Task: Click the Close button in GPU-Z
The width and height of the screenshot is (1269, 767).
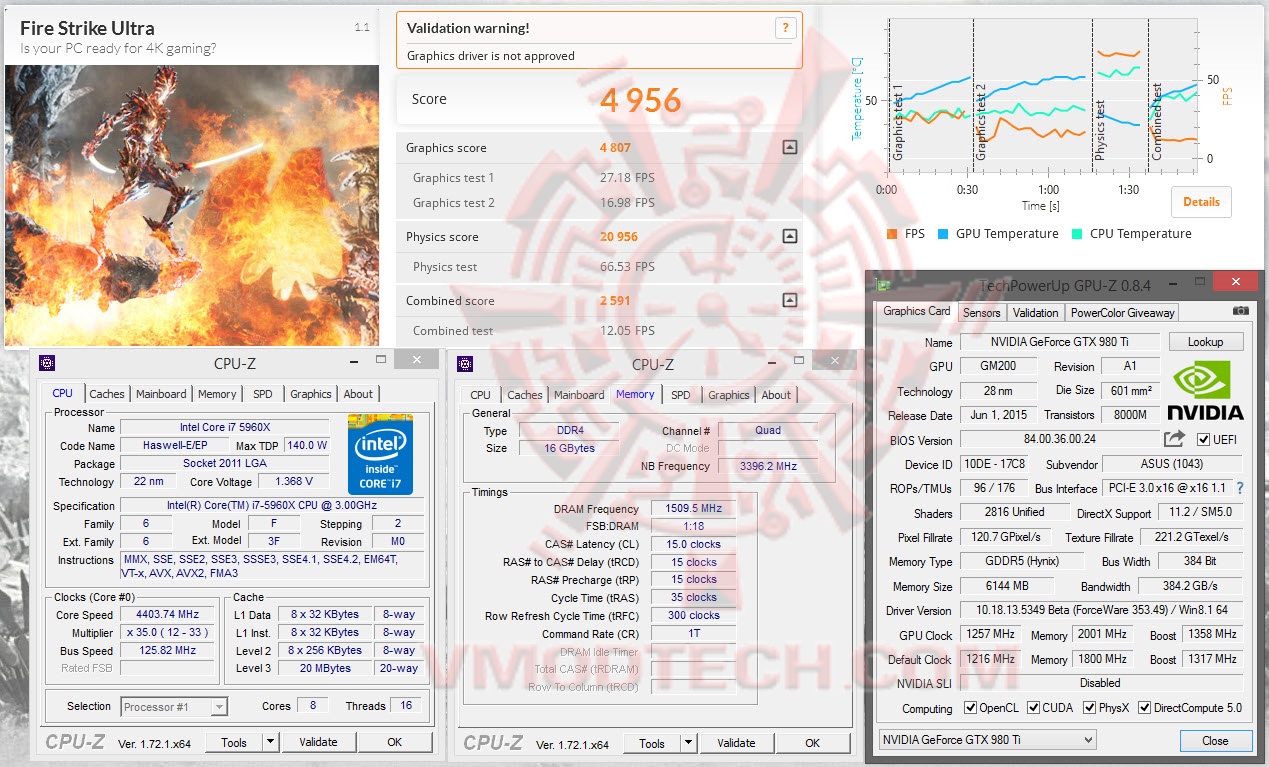Action: coord(1215,741)
